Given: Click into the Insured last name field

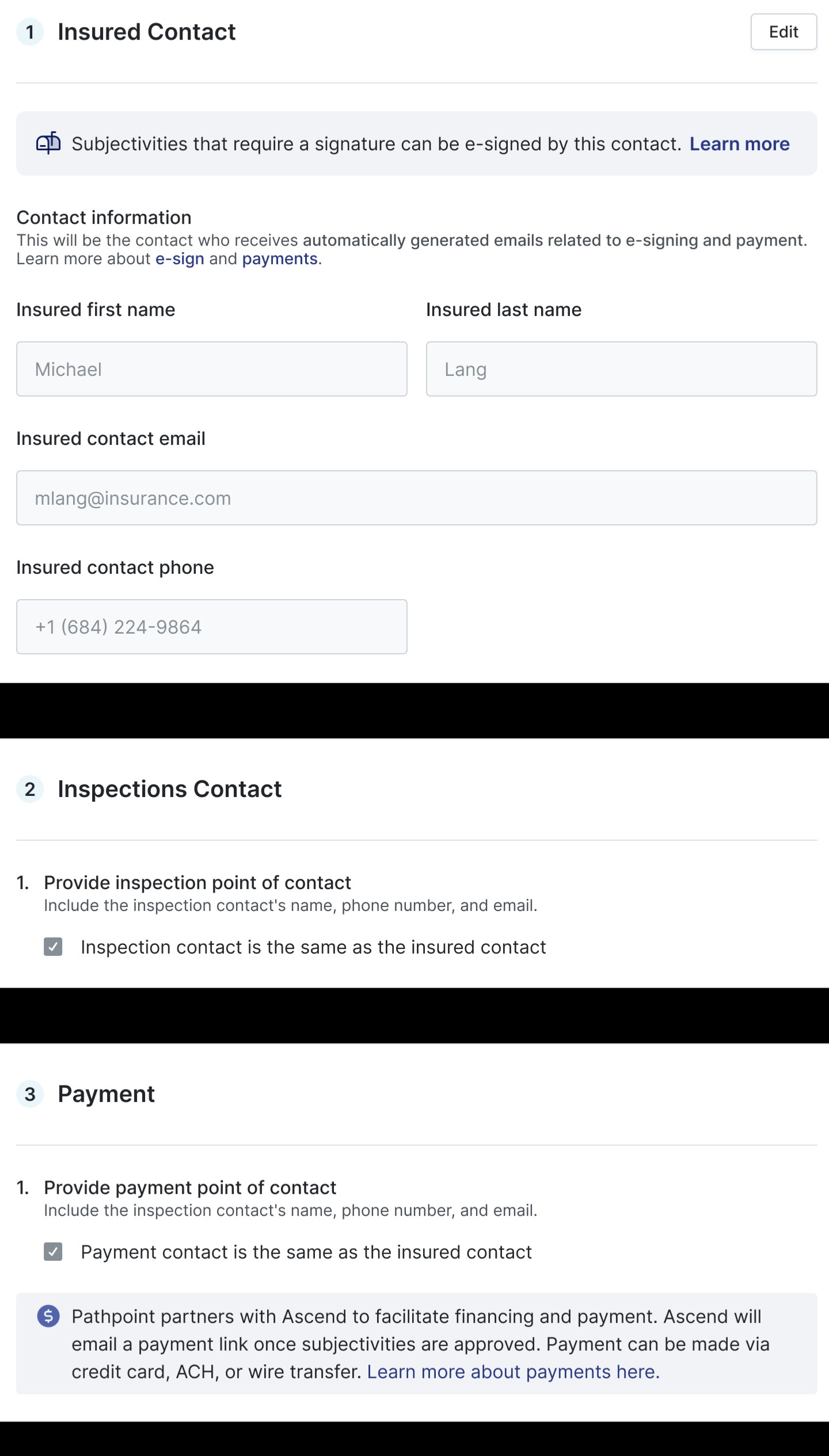Looking at the screenshot, I should point(621,369).
